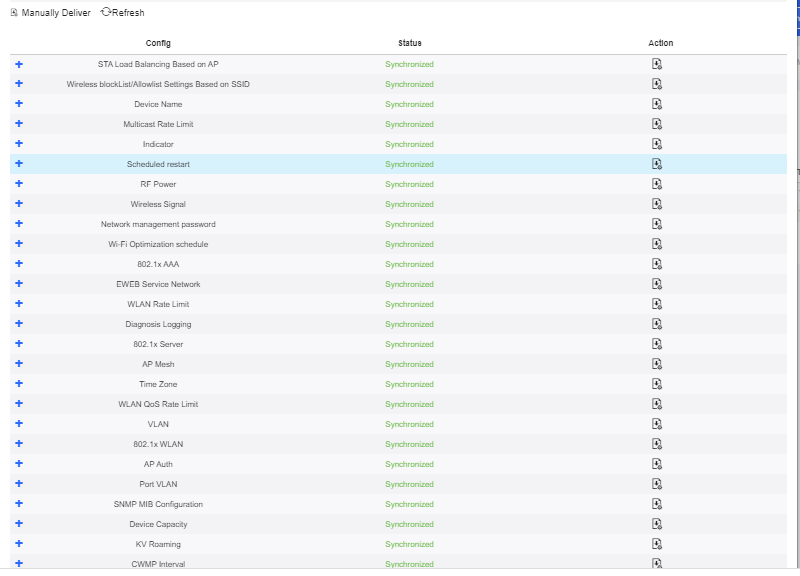Expand the Indicator config row
This screenshot has width=800, height=576.
click(x=19, y=143)
